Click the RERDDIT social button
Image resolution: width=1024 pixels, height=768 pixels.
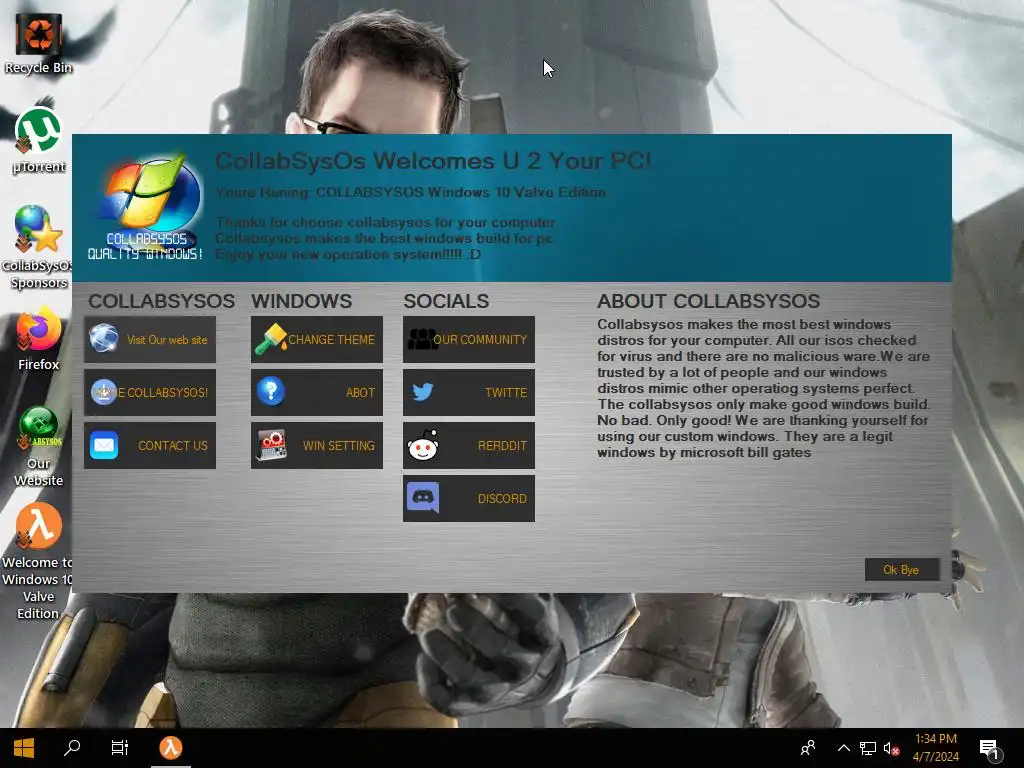click(469, 445)
